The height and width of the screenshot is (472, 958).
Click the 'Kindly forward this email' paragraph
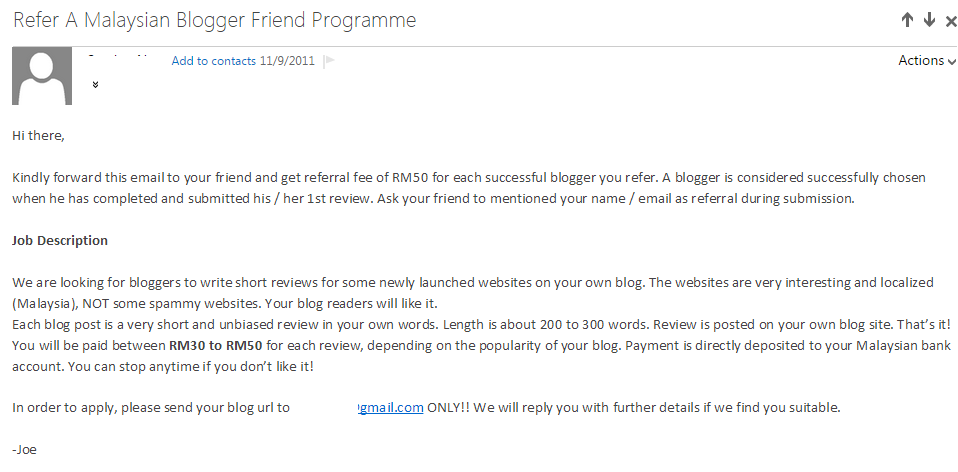tap(469, 188)
